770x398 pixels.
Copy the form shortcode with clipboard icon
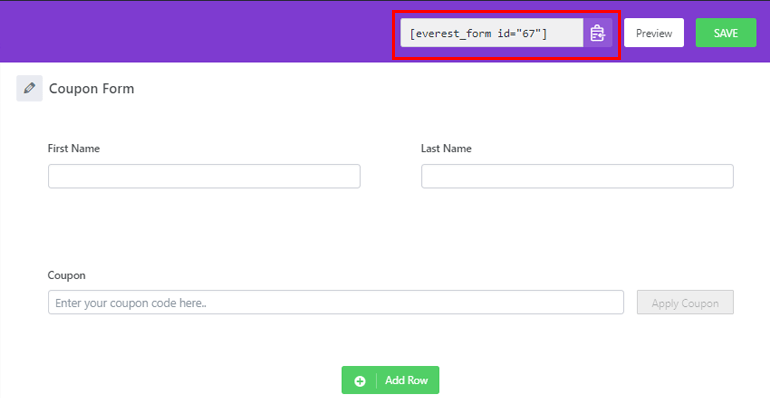pos(598,33)
